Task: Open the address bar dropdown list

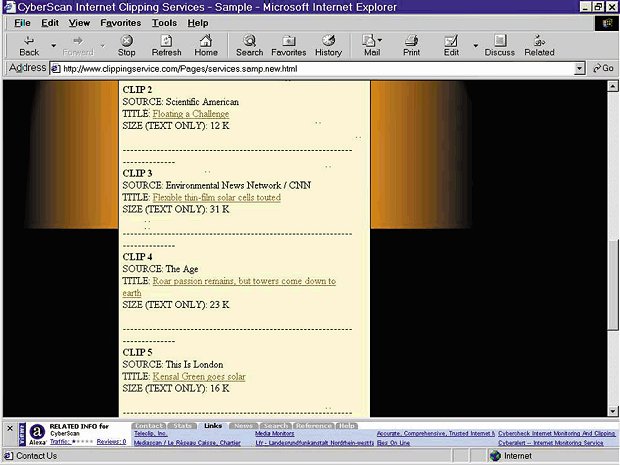Action: click(579, 68)
